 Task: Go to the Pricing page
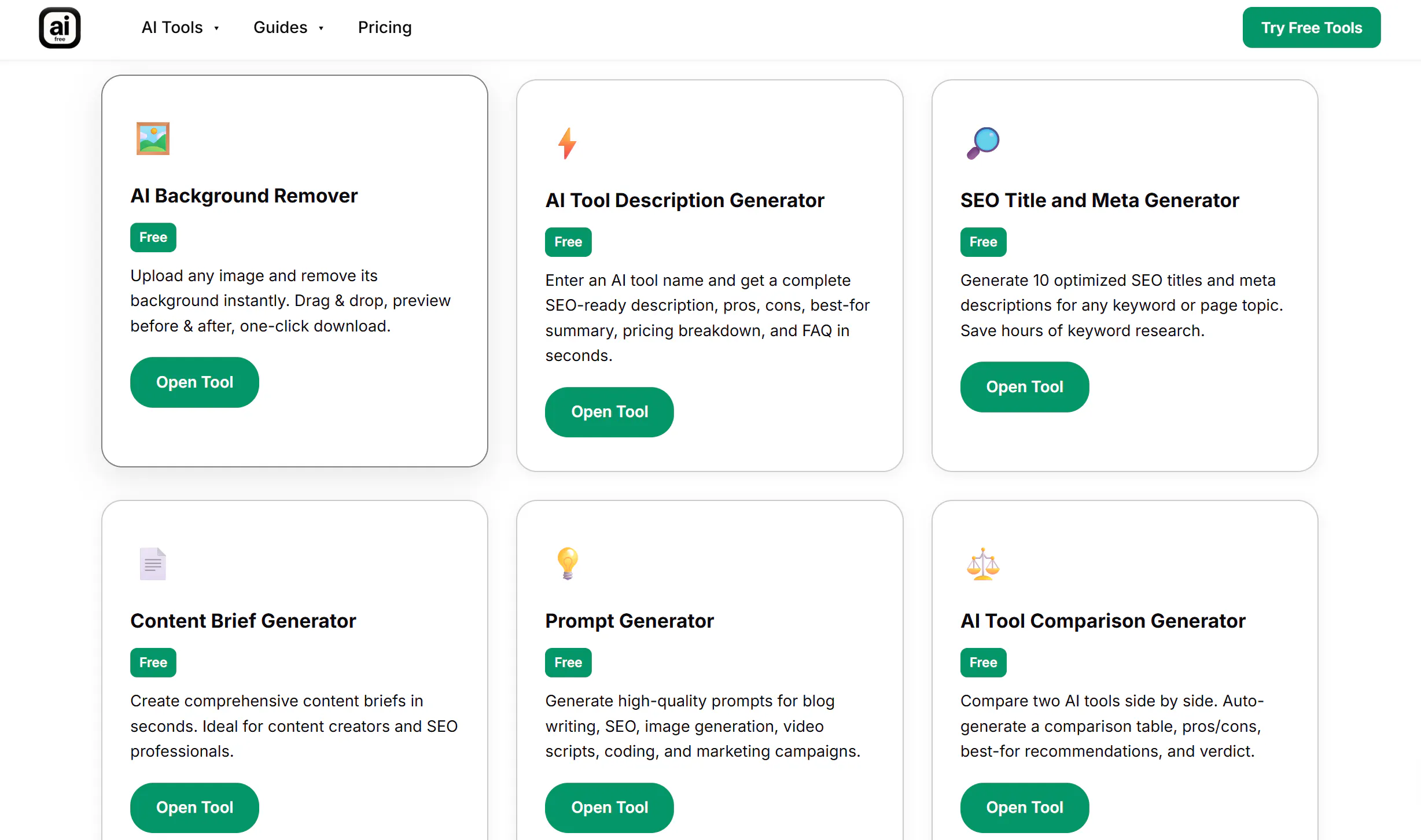(x=385, y=28)
